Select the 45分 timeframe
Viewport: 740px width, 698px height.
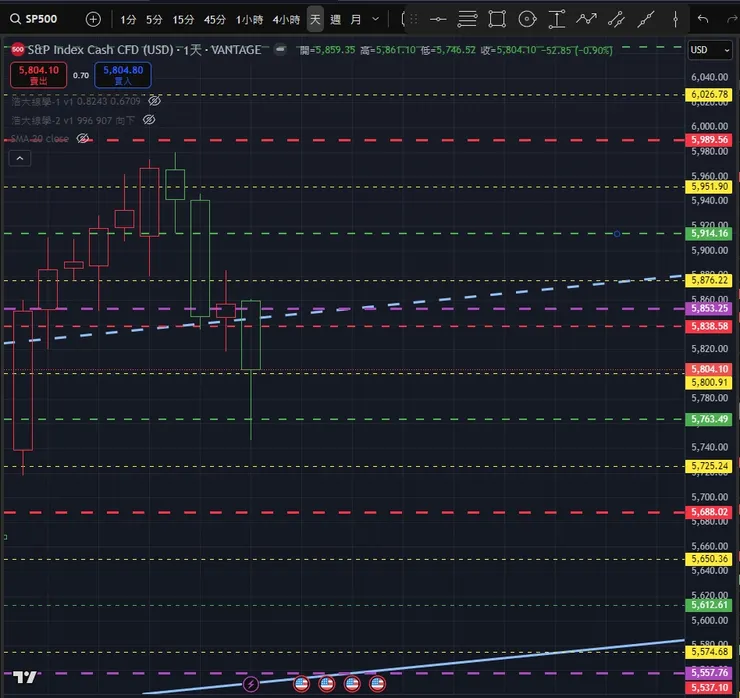215,20
